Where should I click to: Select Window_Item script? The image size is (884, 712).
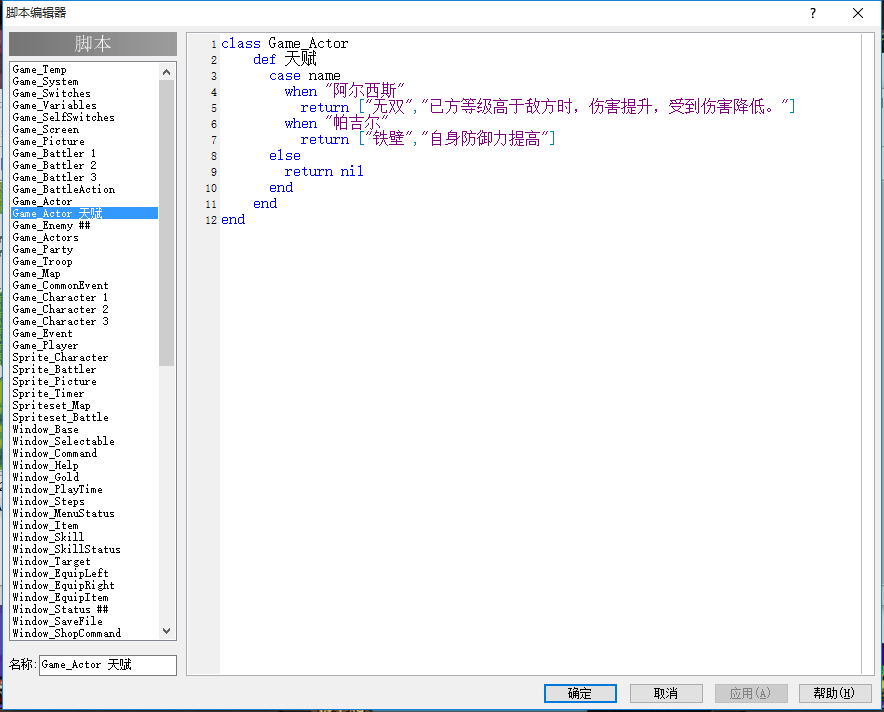85,525
